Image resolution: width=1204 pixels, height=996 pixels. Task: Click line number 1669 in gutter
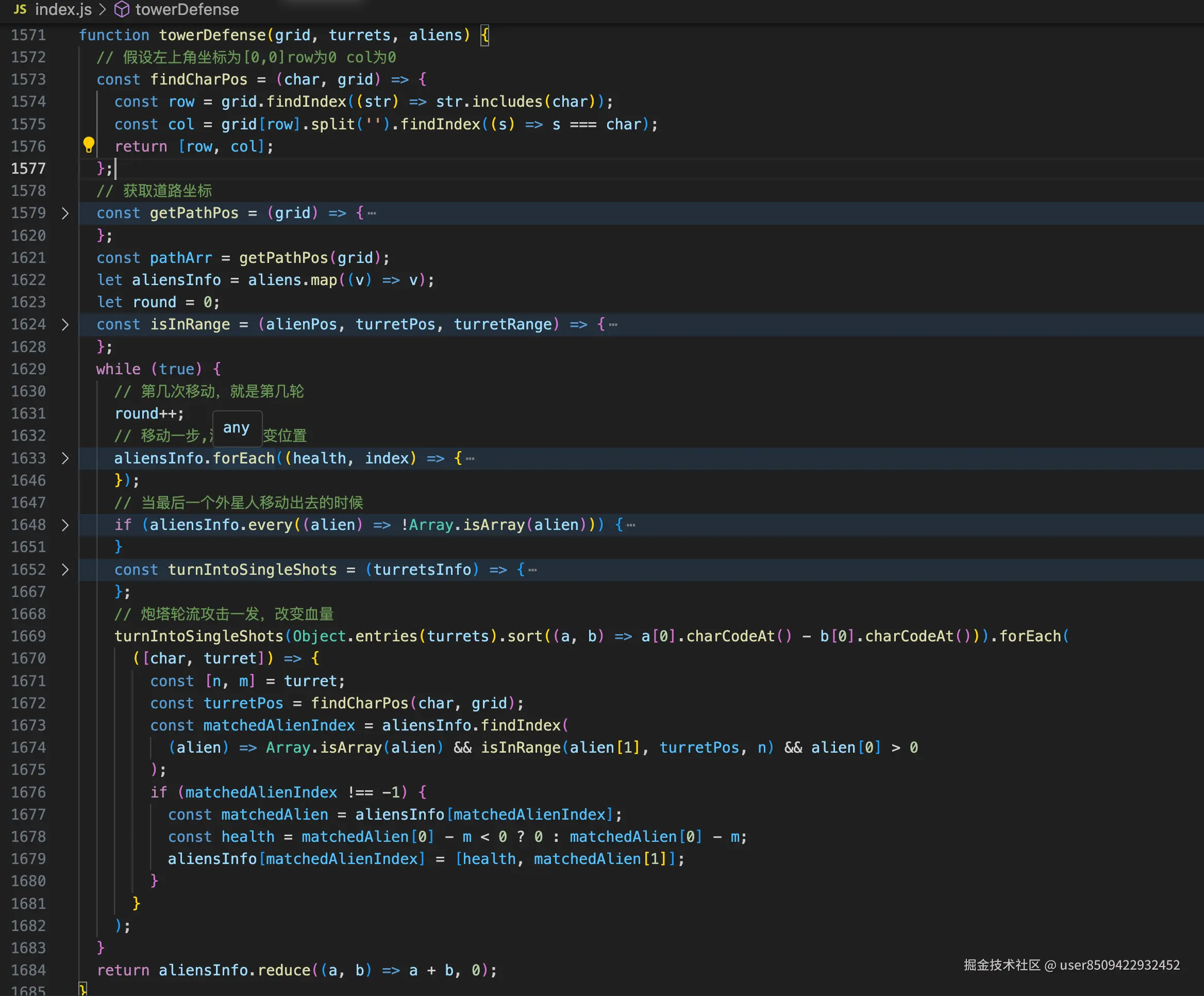28,636
